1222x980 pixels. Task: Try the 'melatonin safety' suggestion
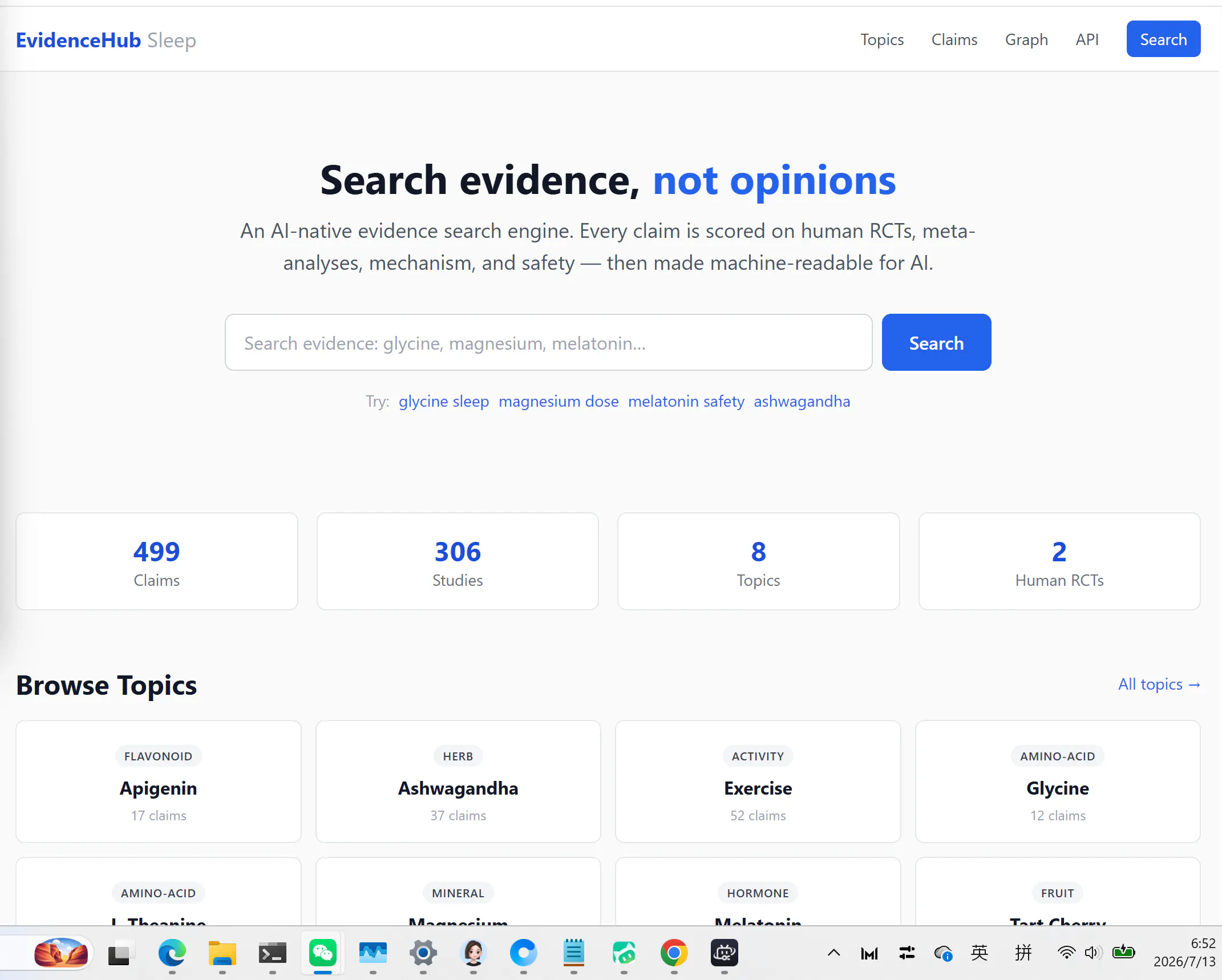coord(686,401)
